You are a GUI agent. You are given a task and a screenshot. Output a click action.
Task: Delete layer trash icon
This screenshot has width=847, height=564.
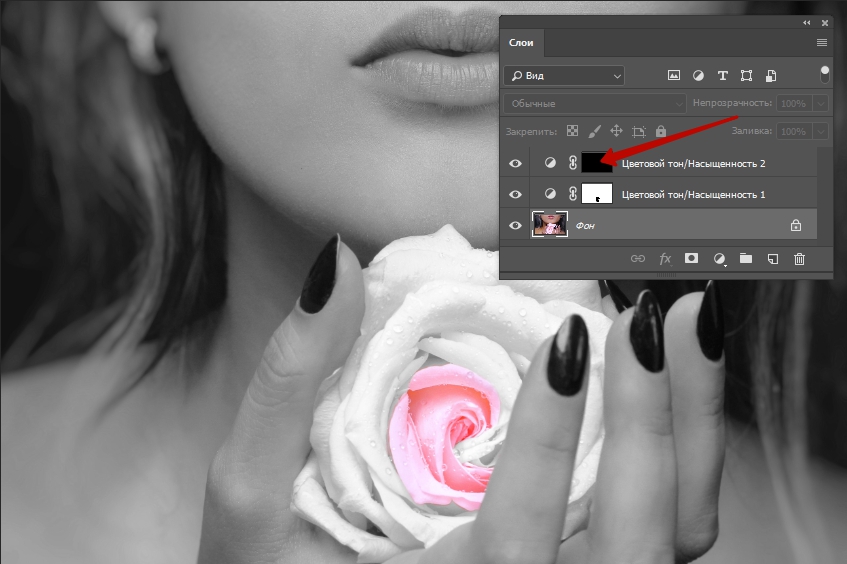tap(799, 259)
